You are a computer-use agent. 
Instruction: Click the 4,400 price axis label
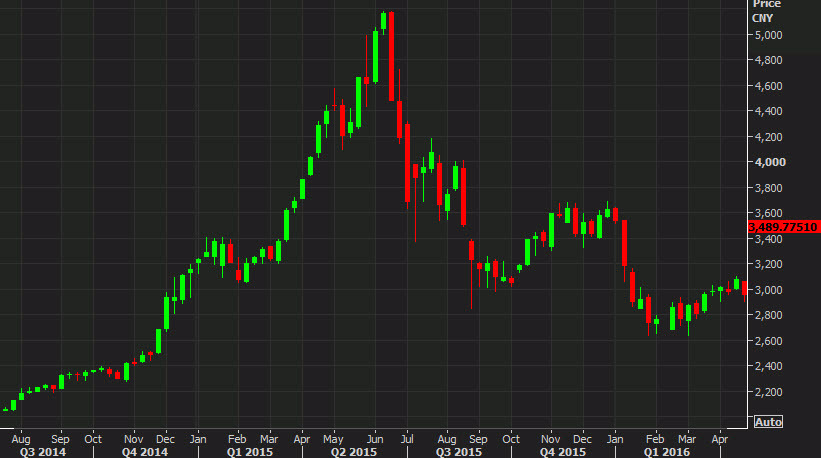(768, 111)
